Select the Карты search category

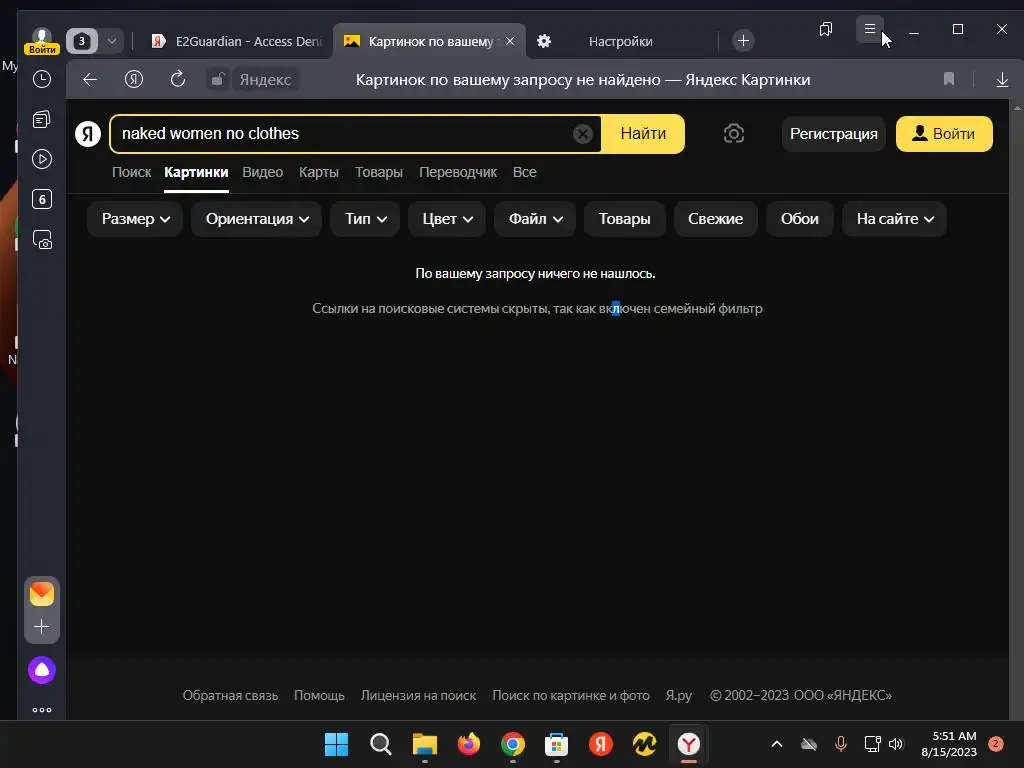[319, 172]
